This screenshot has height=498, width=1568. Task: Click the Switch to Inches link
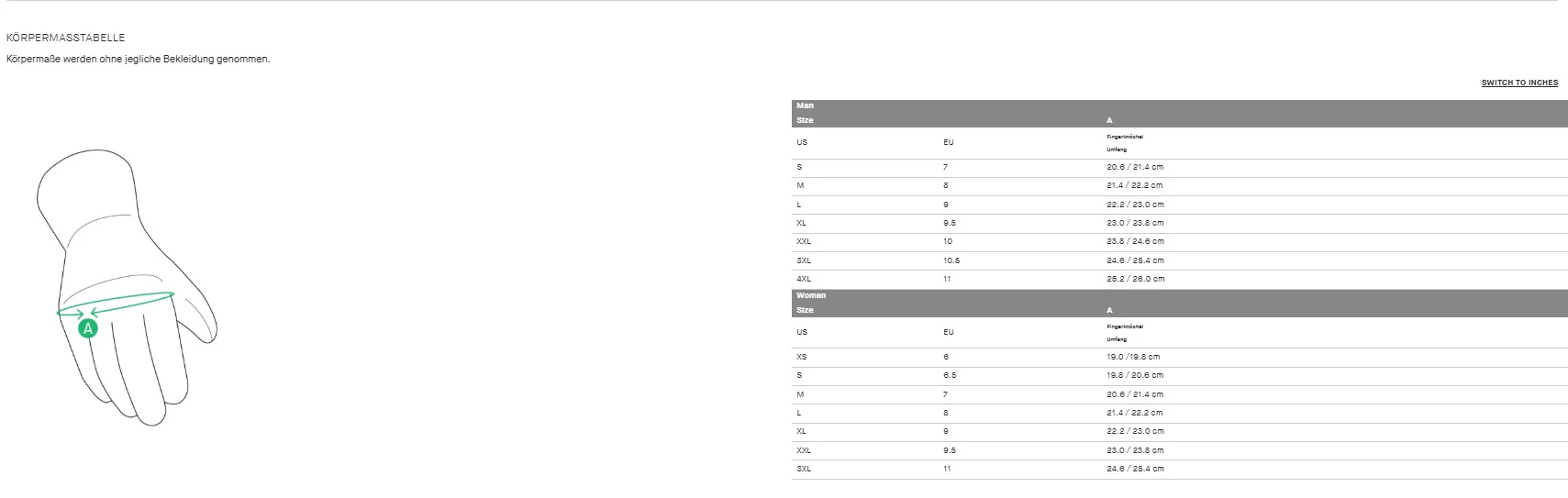[1519, 83]
